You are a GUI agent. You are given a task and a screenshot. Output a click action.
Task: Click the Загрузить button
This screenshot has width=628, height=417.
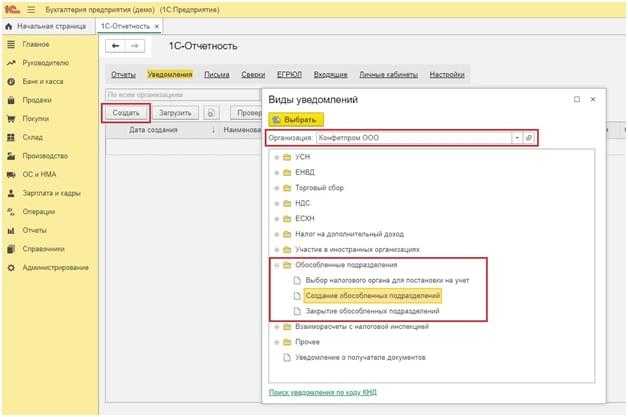175,113
